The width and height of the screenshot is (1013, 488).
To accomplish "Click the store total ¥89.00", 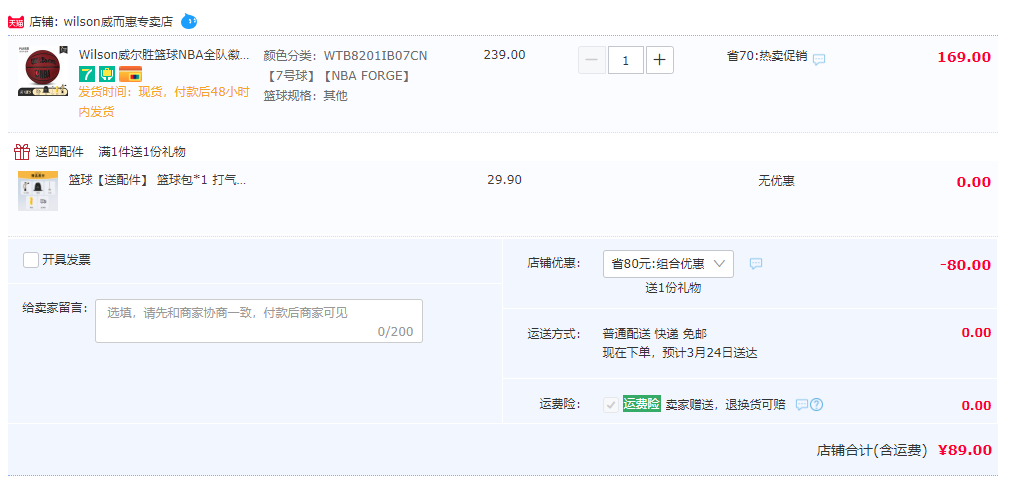I will click(964, 450).
